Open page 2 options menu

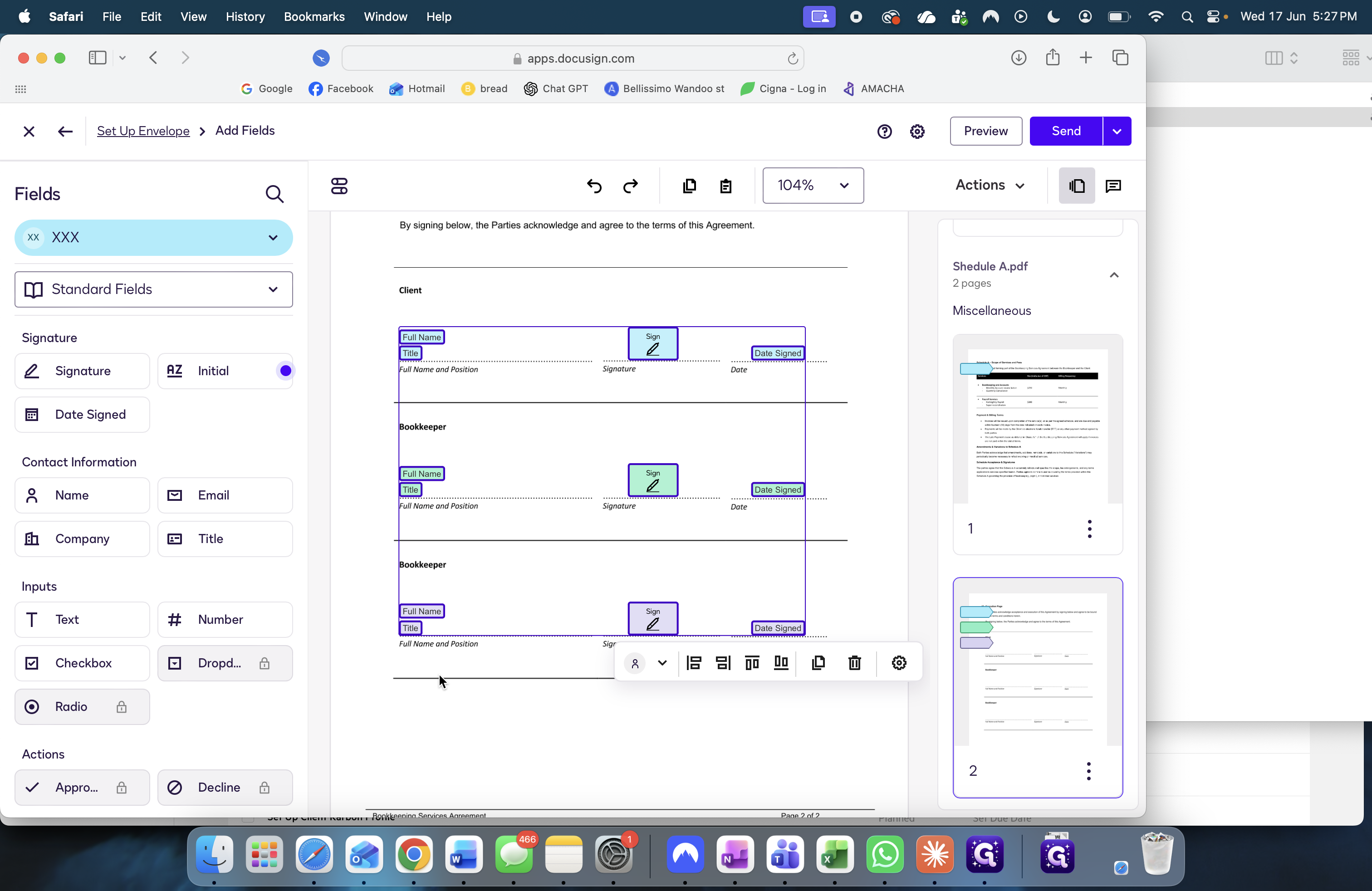tap(1088, 771)
